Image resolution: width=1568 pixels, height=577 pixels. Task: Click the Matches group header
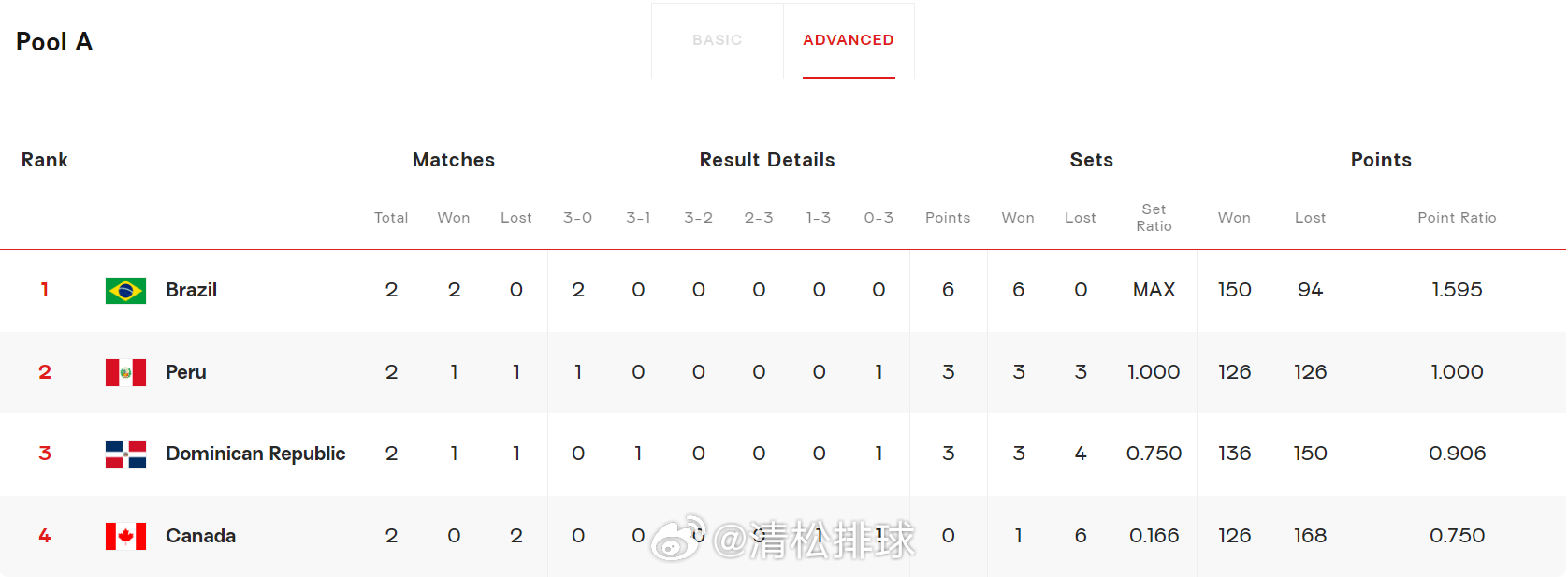(454, 160)
